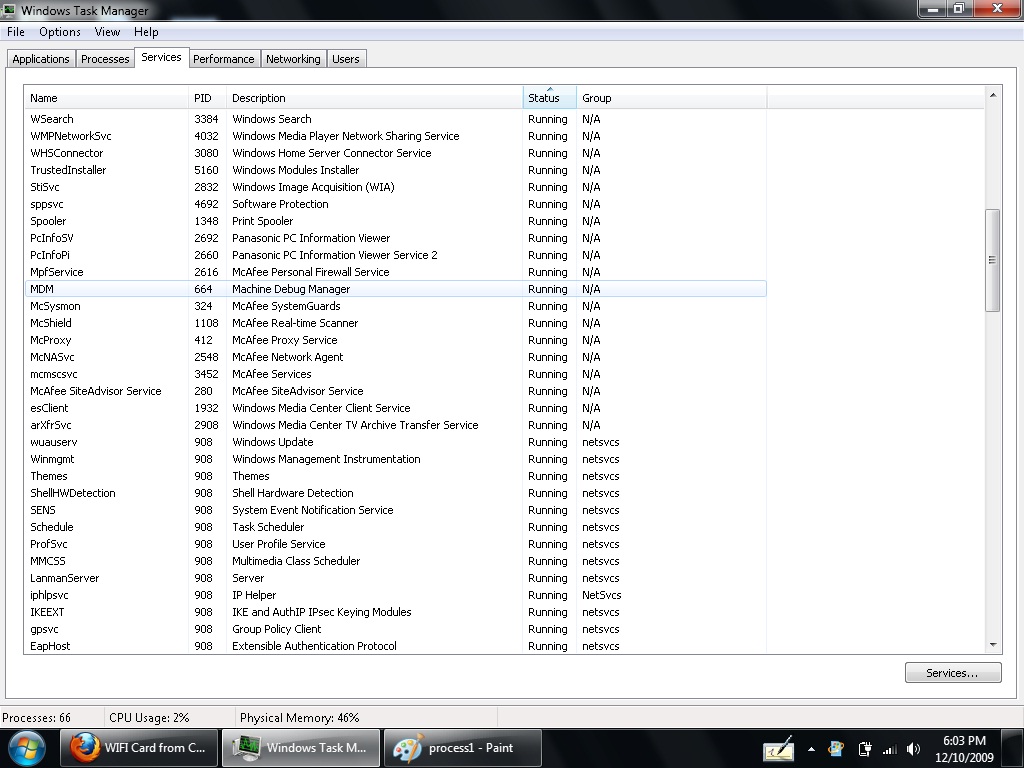Sort by the PID column header

tap(207, 98)
